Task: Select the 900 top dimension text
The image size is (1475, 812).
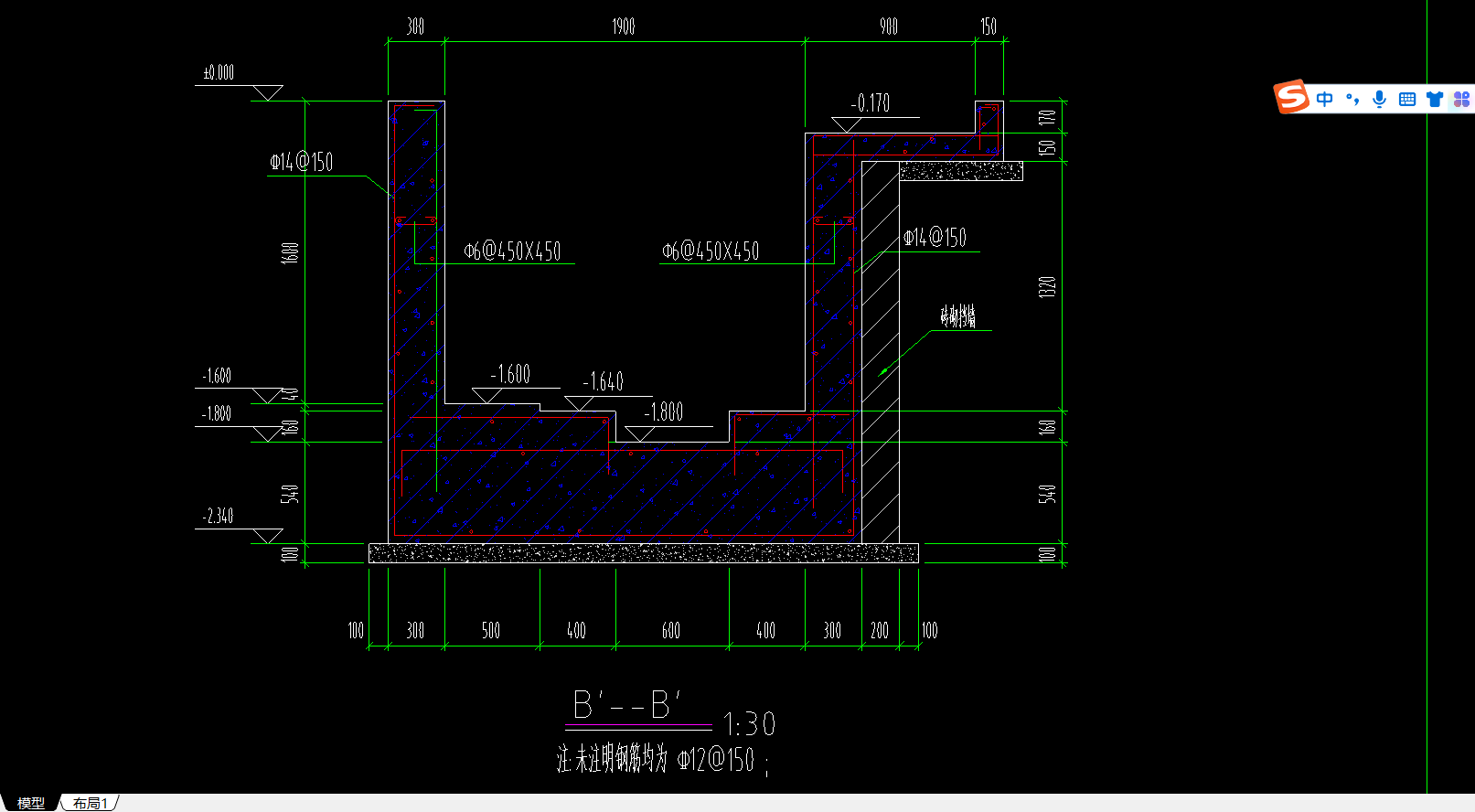Action: (x=889, y=27)
